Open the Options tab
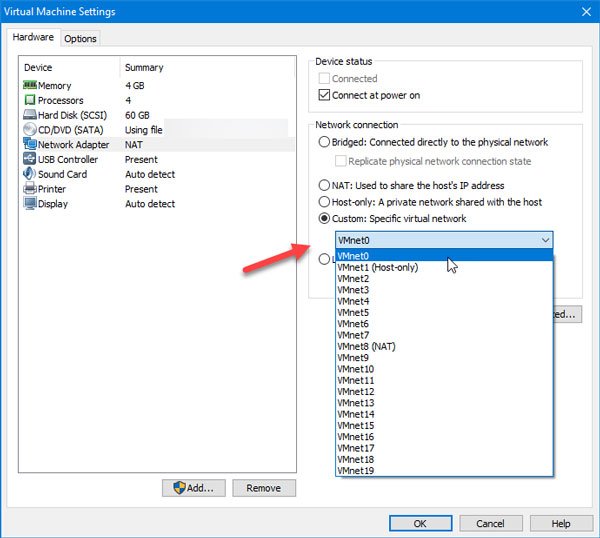 [80, 39]
